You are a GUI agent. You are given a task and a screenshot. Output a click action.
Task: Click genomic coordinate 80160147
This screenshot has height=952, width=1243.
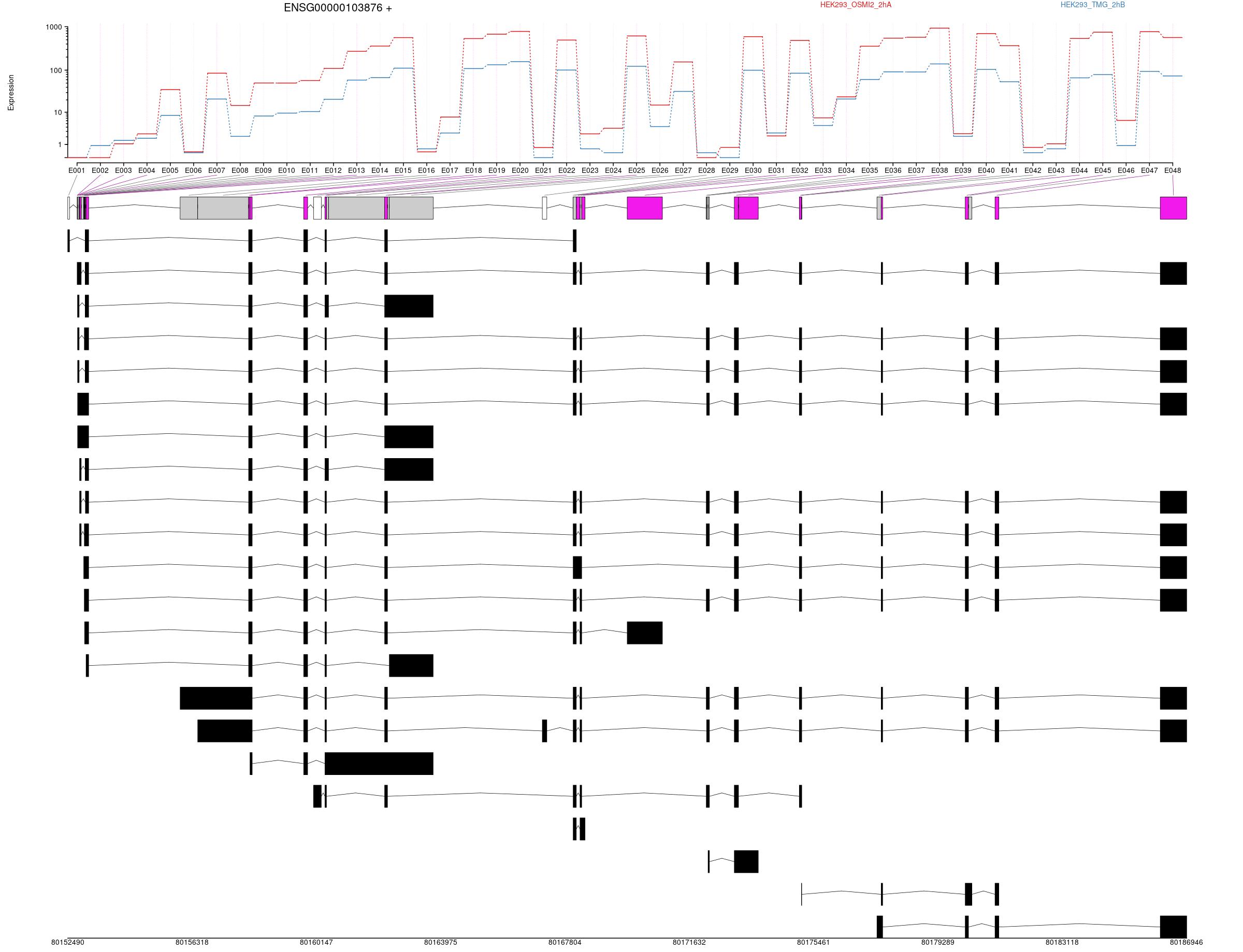(316, 942)
